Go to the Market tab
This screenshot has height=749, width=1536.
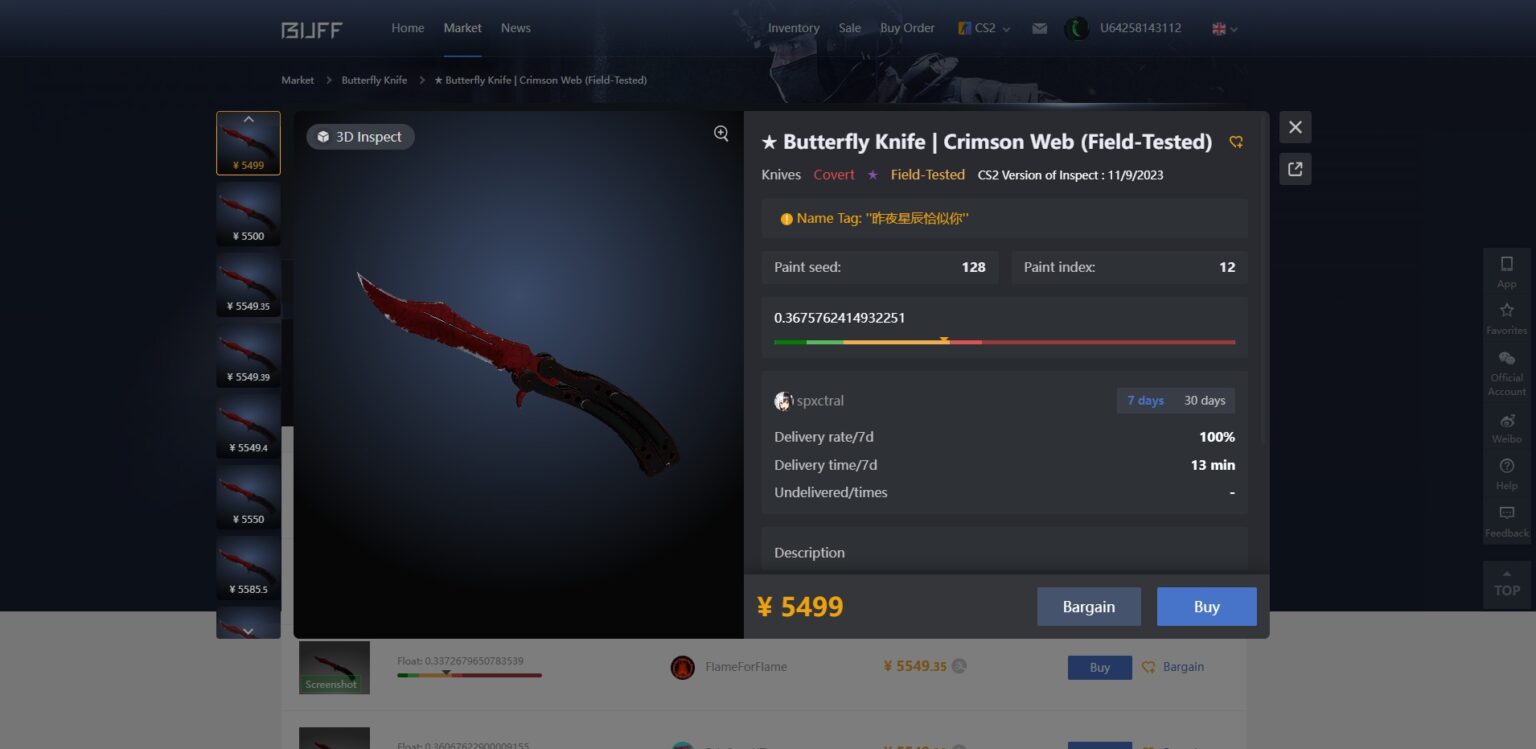463,28
